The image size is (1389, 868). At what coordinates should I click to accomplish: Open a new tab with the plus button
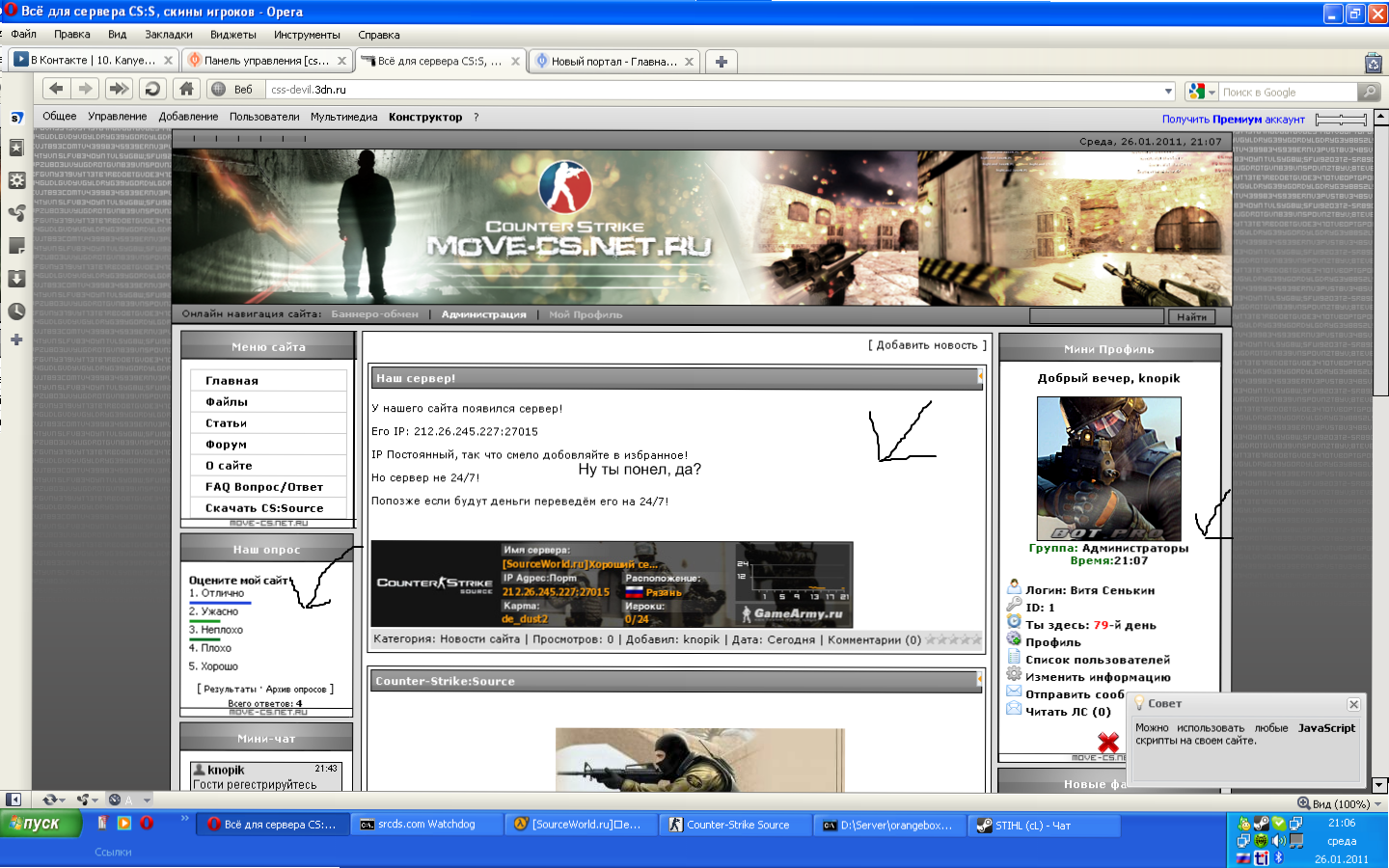click(x=722, y=61)
